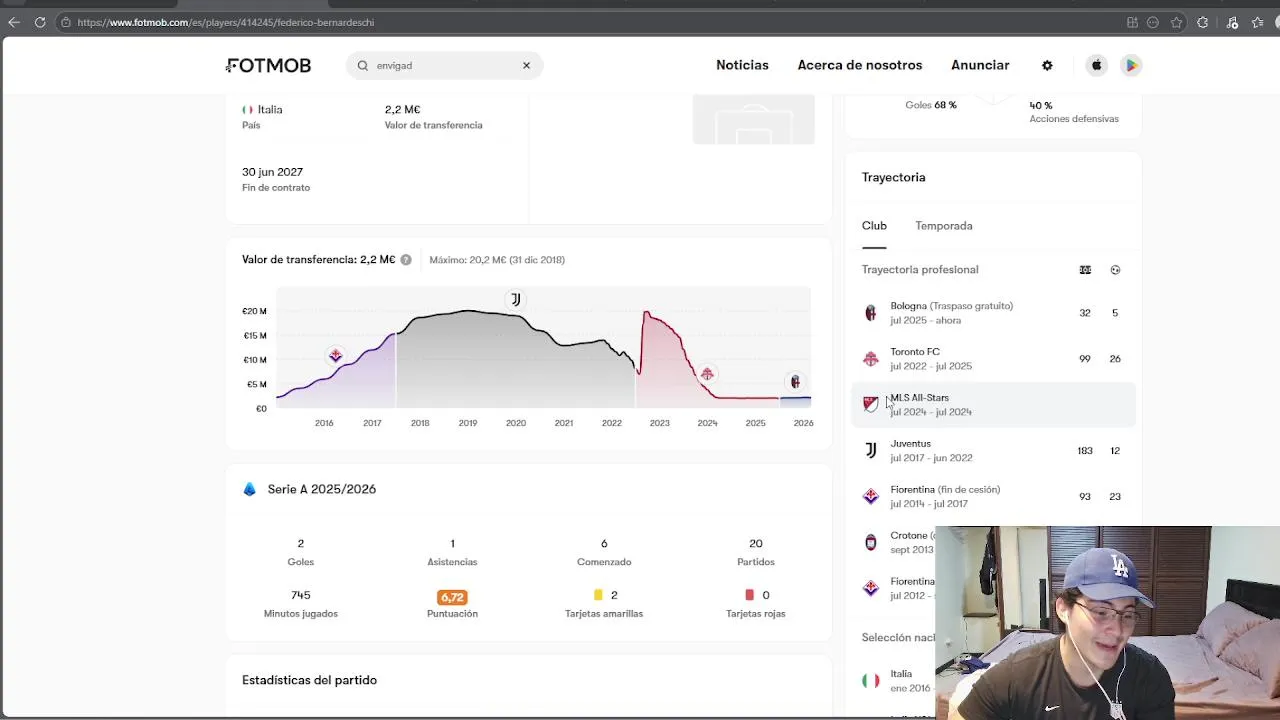Select the Club tab in Trayectoria
Image resolution: width=1280 pixels, height=720 pixels.
874,226
